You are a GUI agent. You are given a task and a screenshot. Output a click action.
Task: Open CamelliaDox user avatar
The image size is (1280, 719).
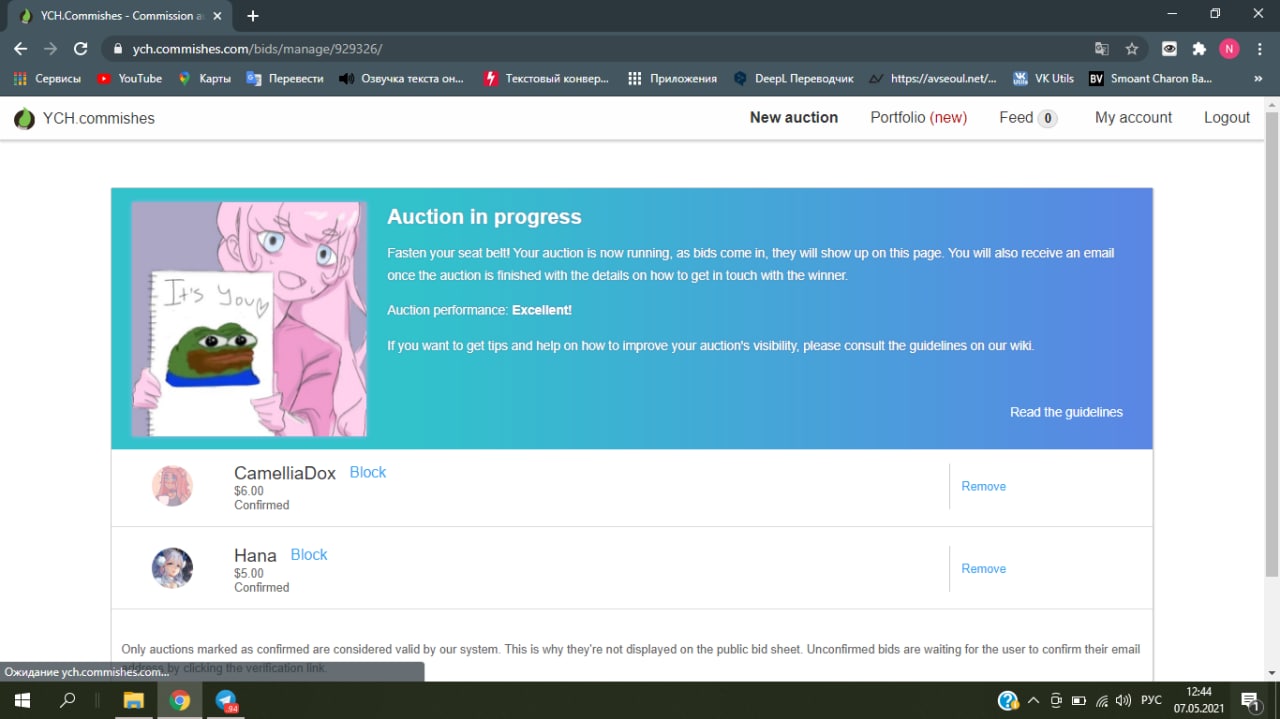[172, 486]
